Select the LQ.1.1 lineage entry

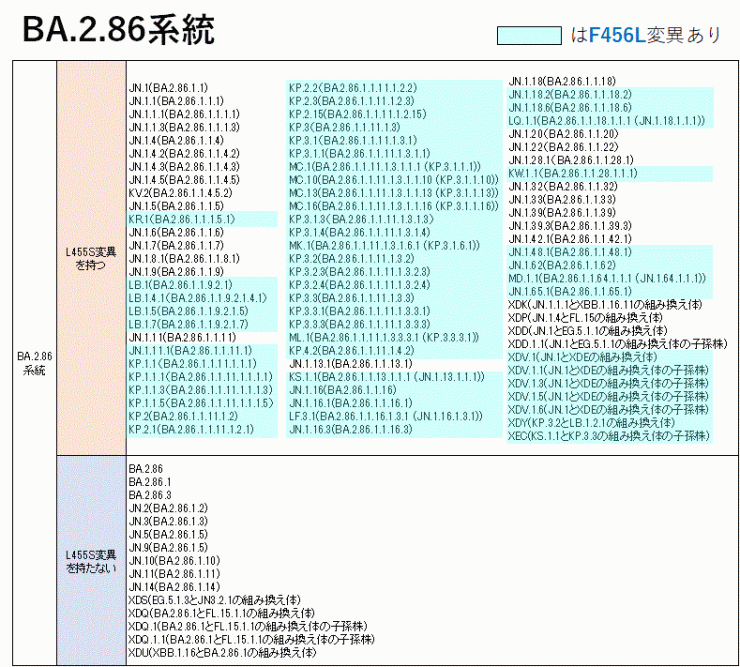click(605, 120)
